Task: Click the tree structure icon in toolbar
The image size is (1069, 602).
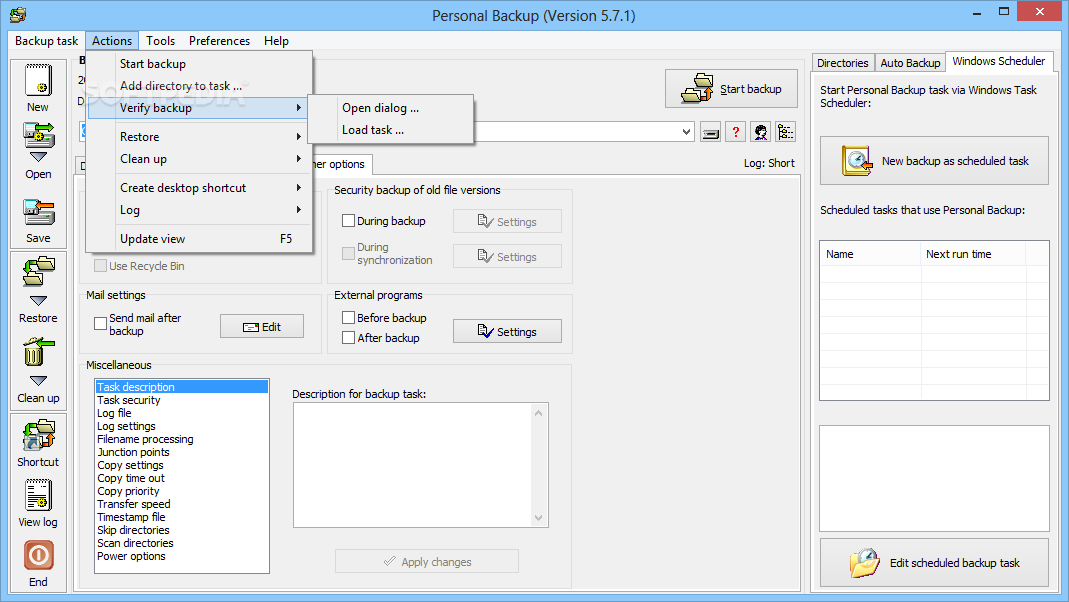Action: (785, 132)
